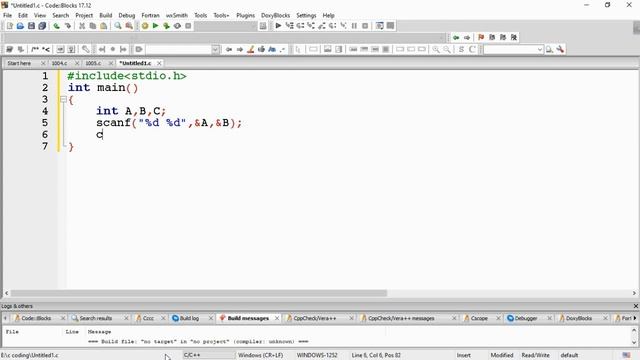
Task: Click the editor horizontal scrollbar right arrow
Action: tap(634, 293)
